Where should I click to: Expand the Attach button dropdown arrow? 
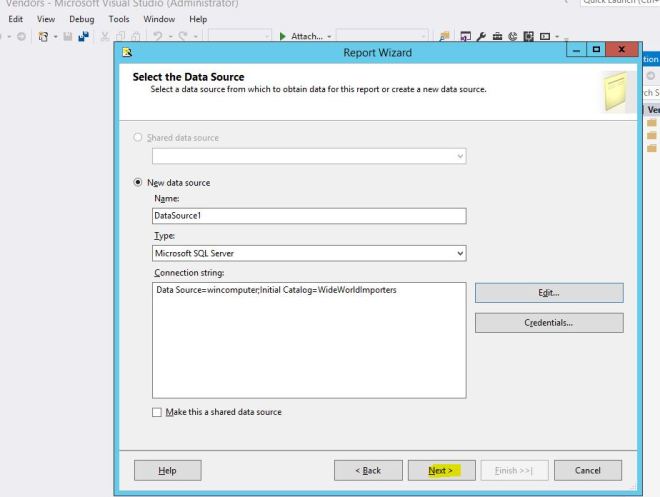(x=327, y=36)
